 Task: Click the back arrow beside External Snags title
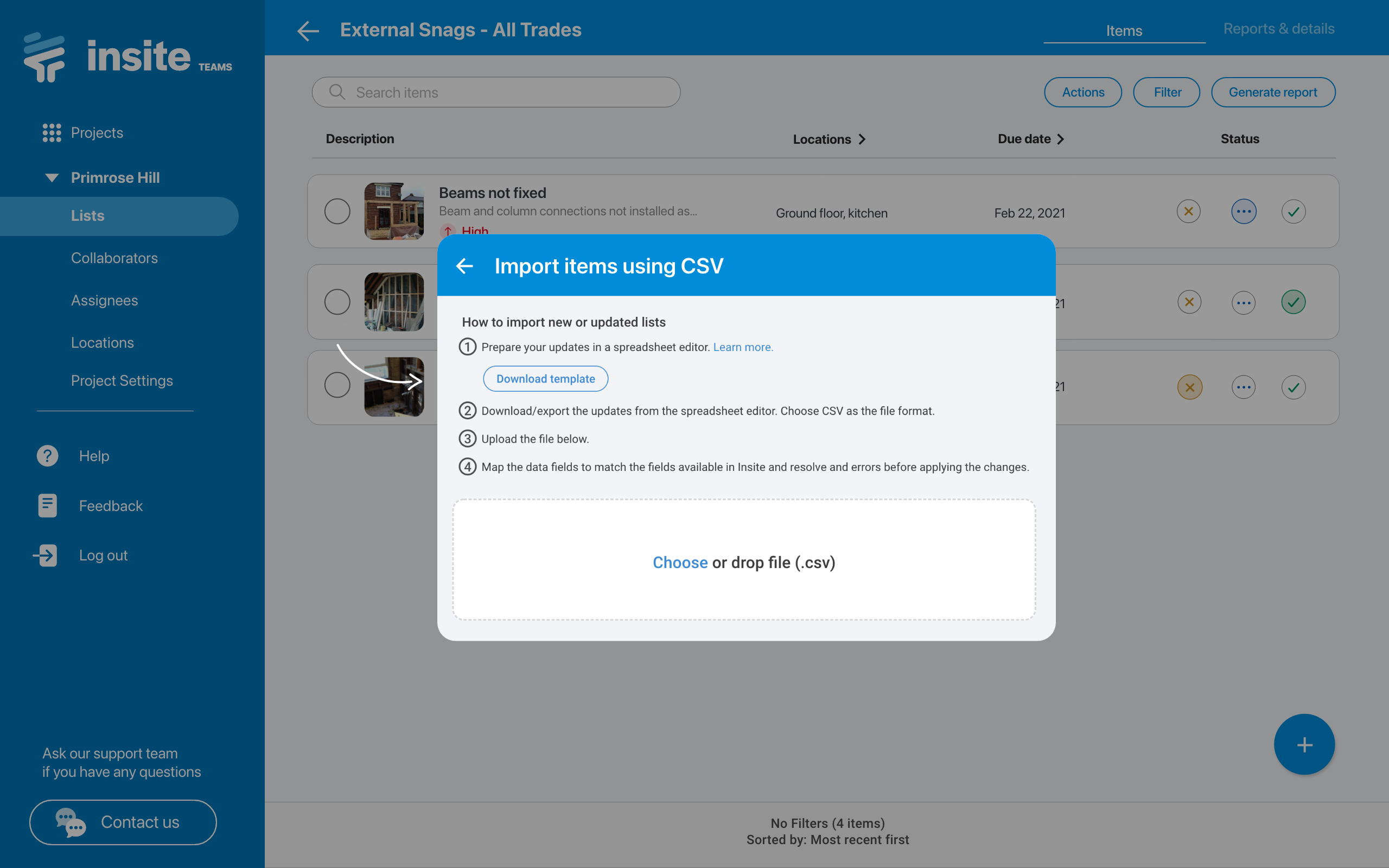[308, 30]
